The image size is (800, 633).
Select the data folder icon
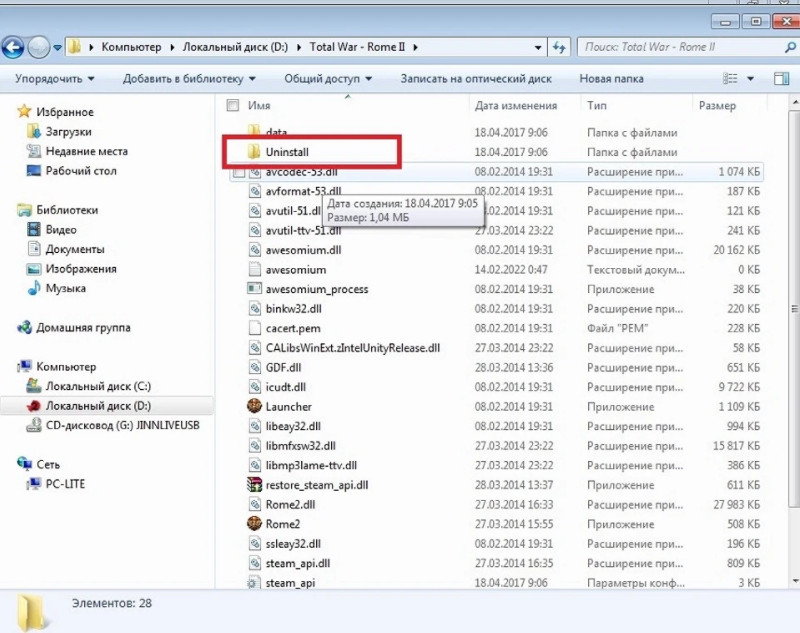click(253, 132)
